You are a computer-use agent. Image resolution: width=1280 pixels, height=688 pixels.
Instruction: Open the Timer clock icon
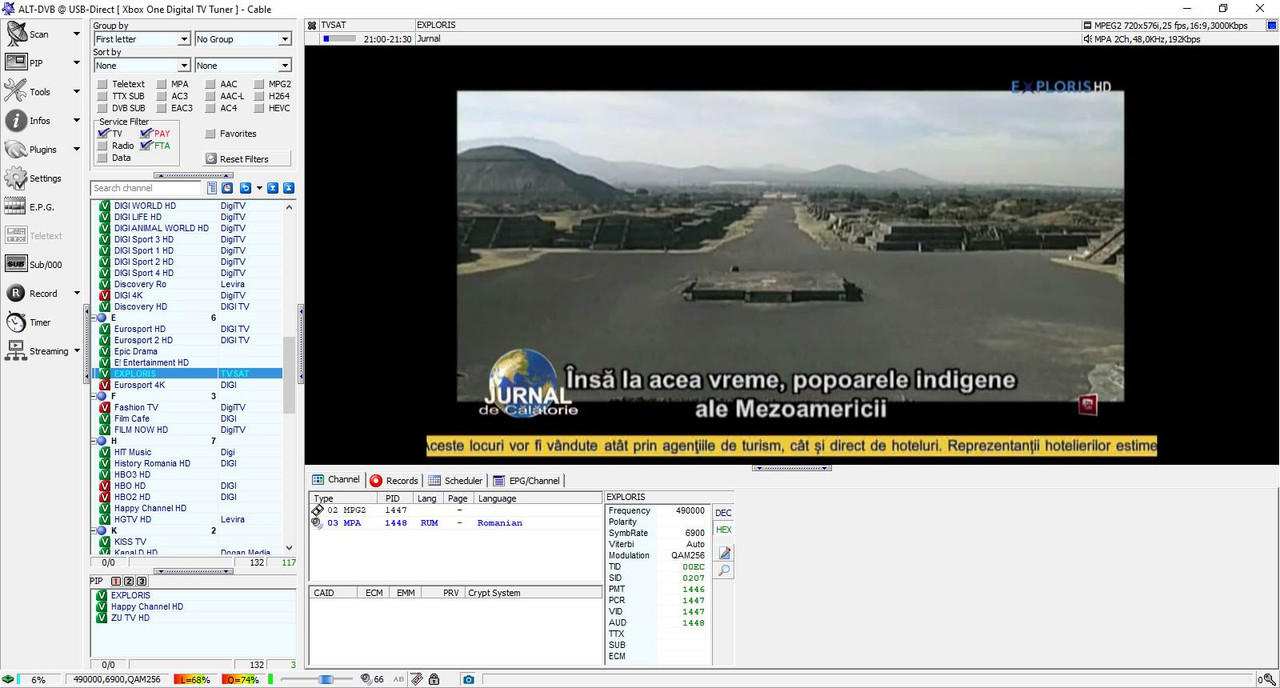[15, 322]
